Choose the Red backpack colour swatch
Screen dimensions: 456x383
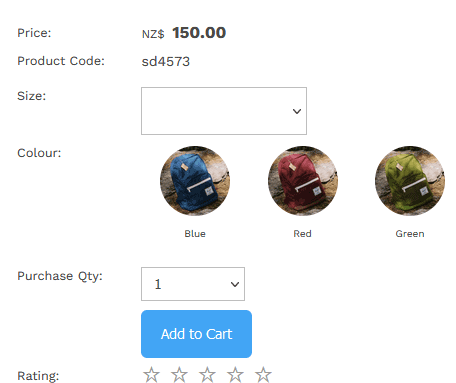303,181
